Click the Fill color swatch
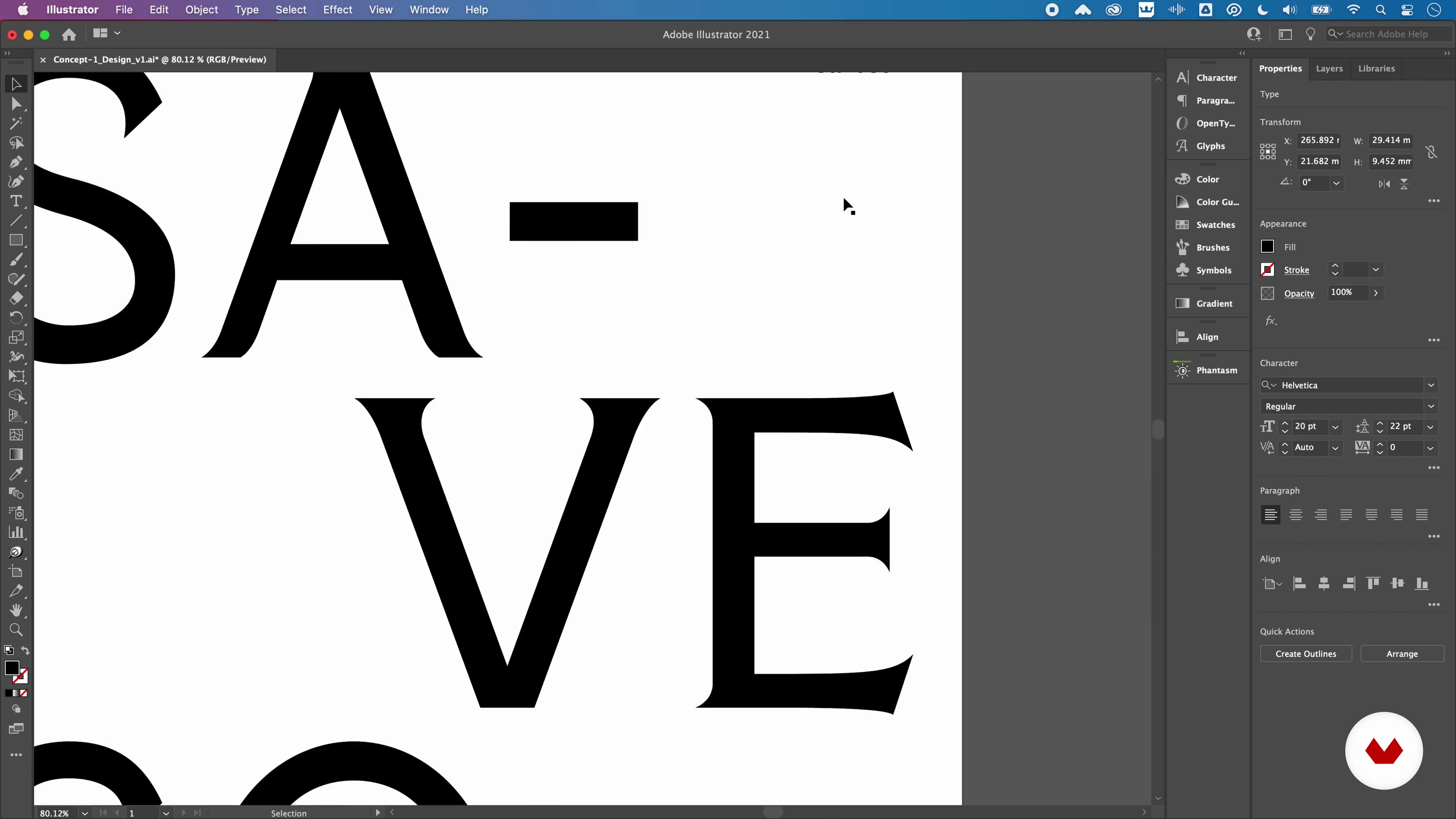This screenshot has height=819, width=1456. click(1267, 246)
